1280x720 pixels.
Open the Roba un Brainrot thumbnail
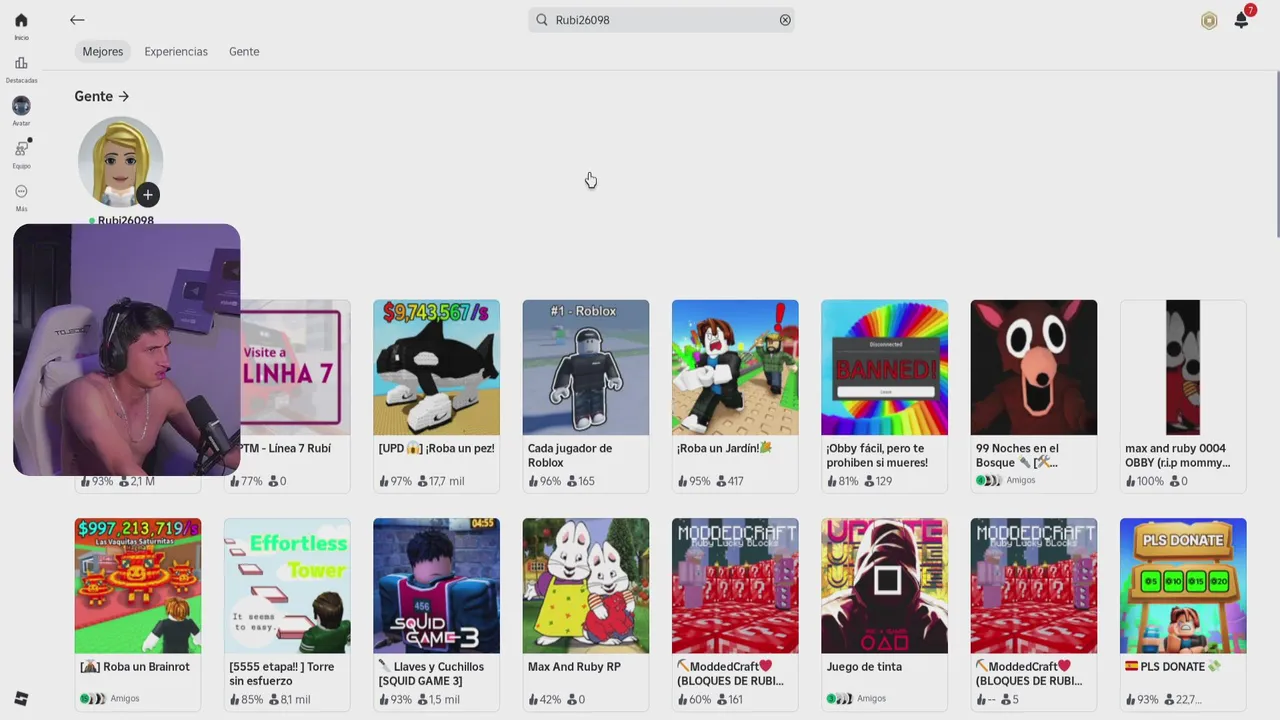coord(137,585)
